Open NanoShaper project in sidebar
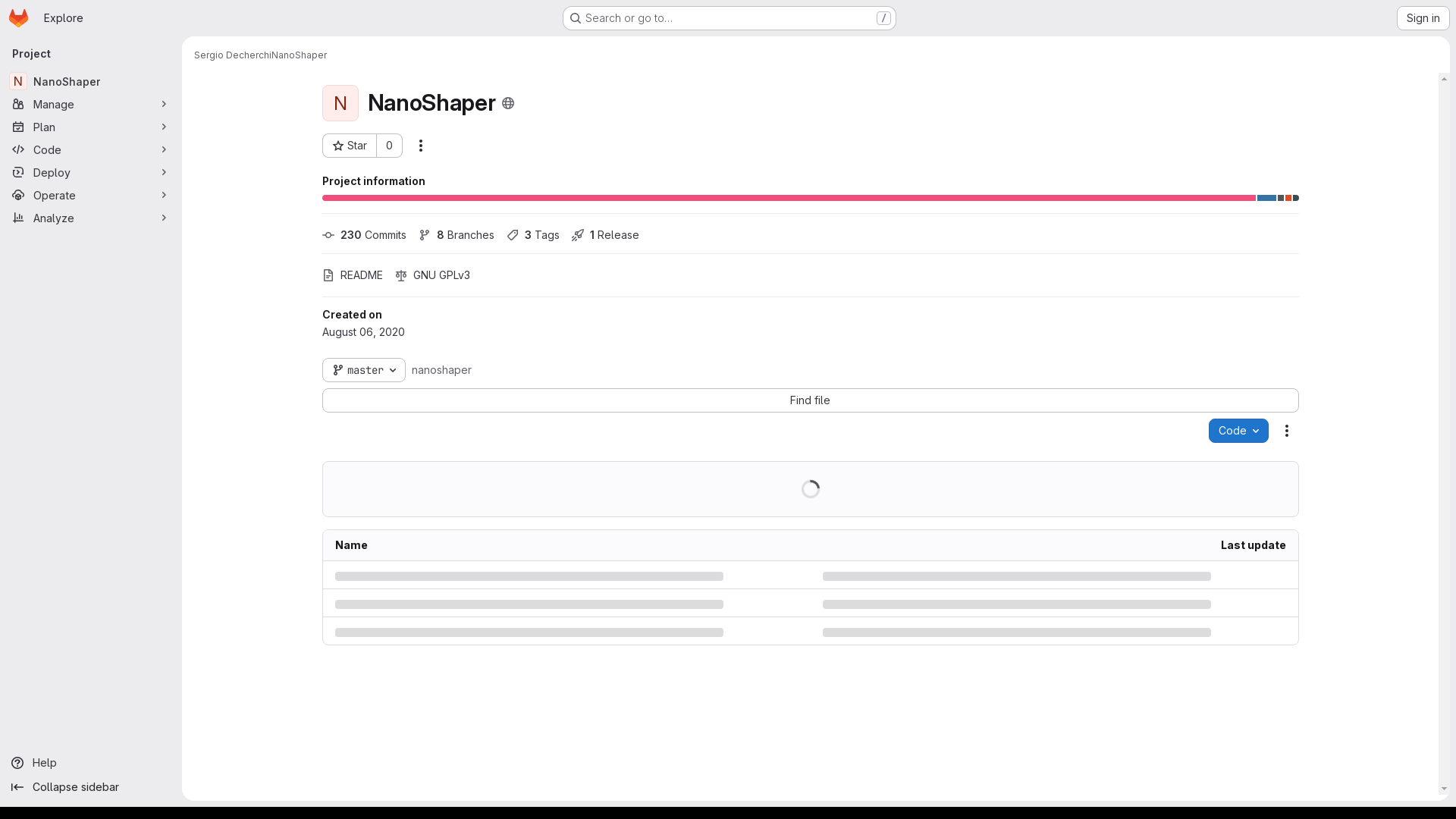 (x=90, y=81)
